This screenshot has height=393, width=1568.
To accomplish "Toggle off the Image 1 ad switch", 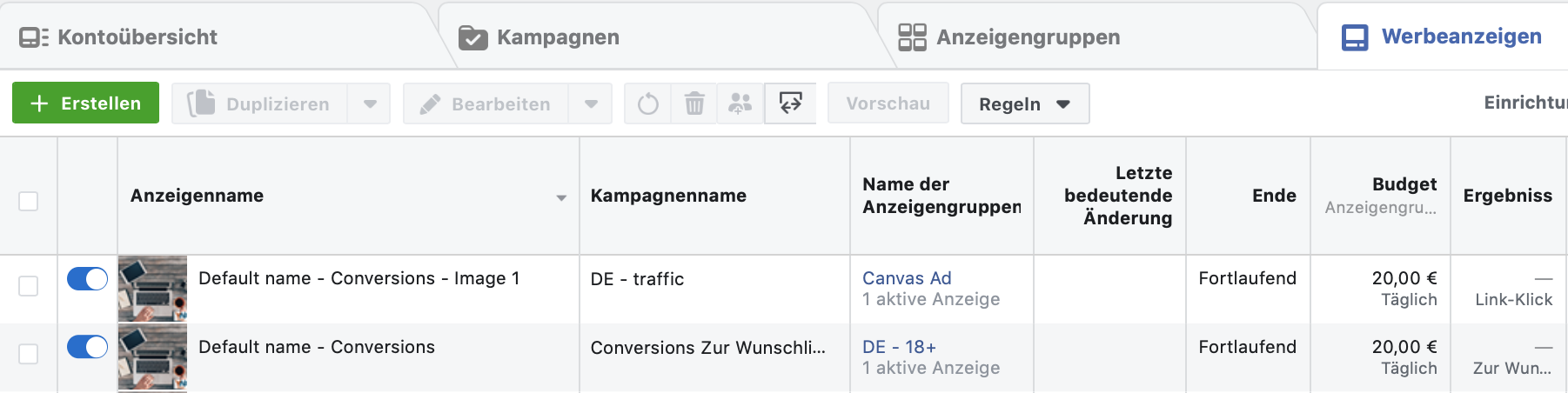I will 87,278.
